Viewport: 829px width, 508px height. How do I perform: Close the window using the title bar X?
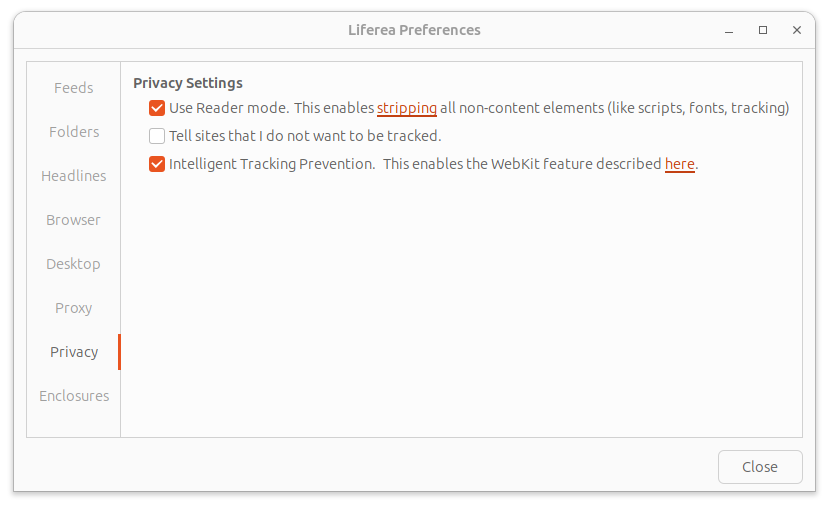click(x=797, y=30)
